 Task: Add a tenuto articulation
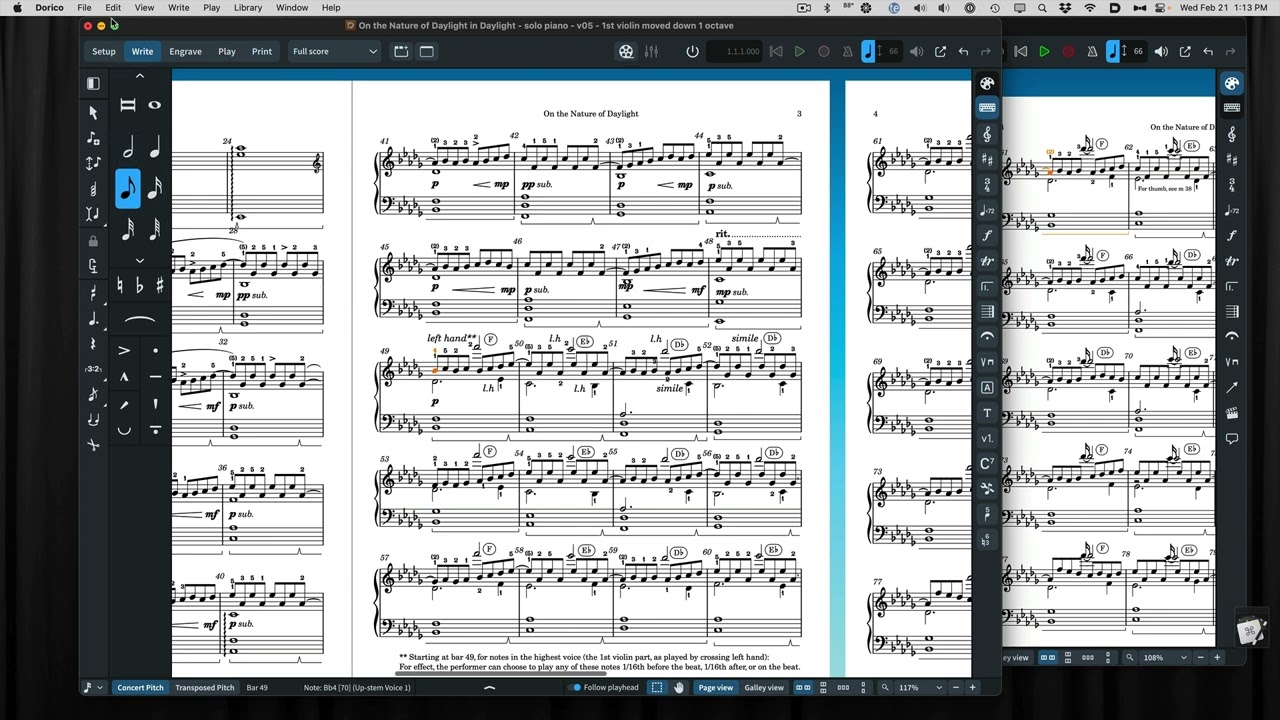155,377
